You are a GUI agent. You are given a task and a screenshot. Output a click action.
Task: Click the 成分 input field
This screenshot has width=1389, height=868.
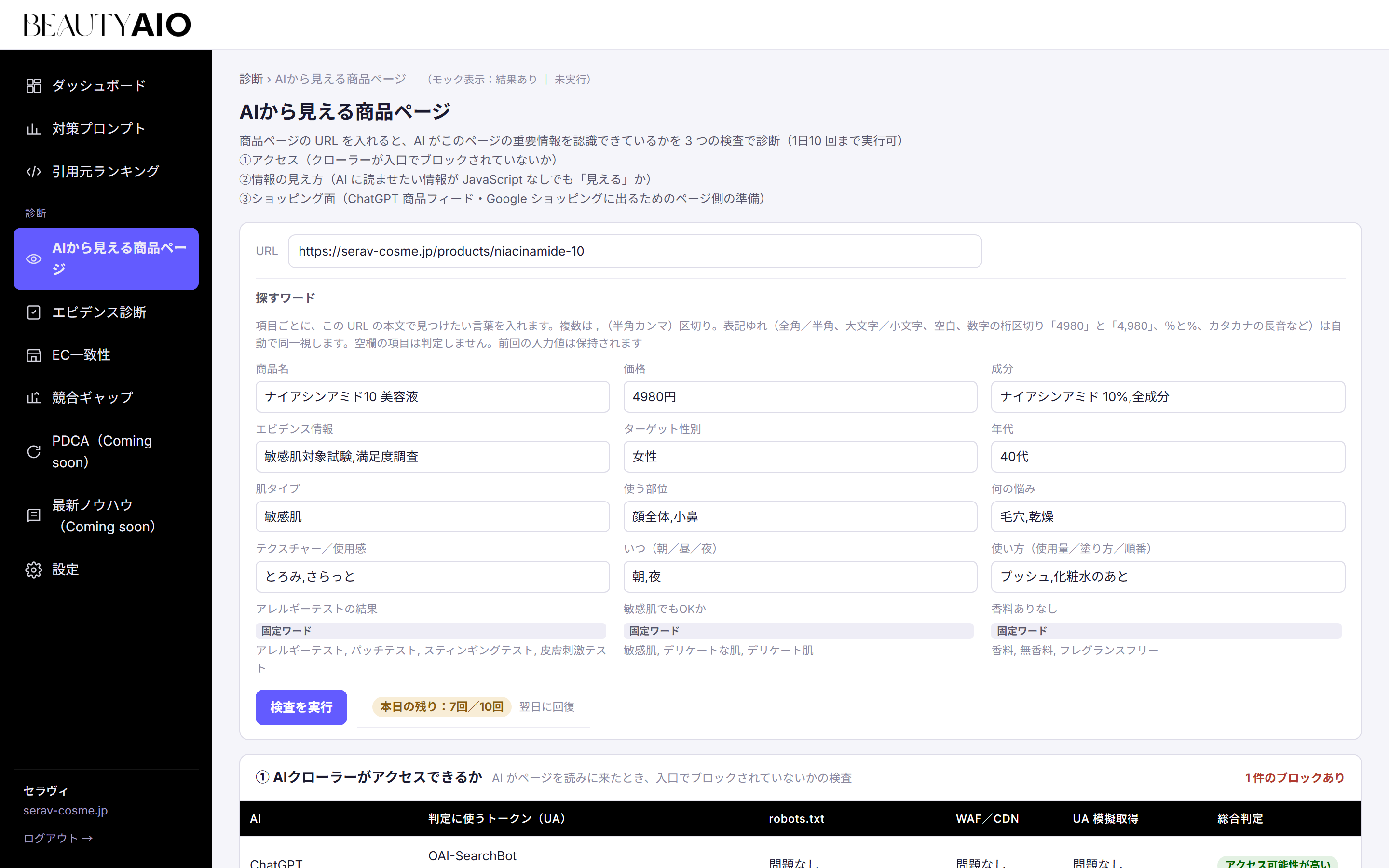coord(1168,397)
